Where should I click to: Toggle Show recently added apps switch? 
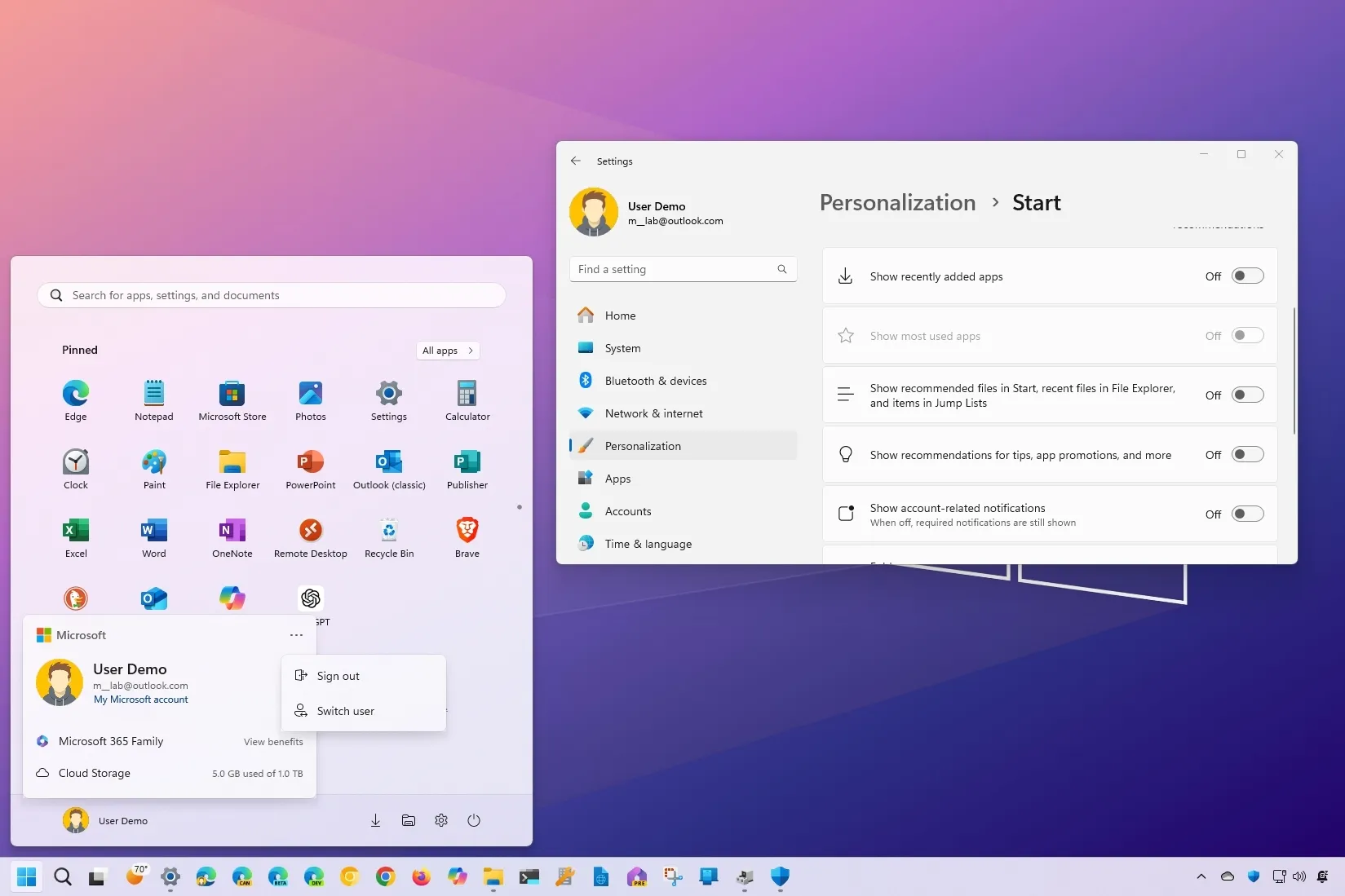1247,276
